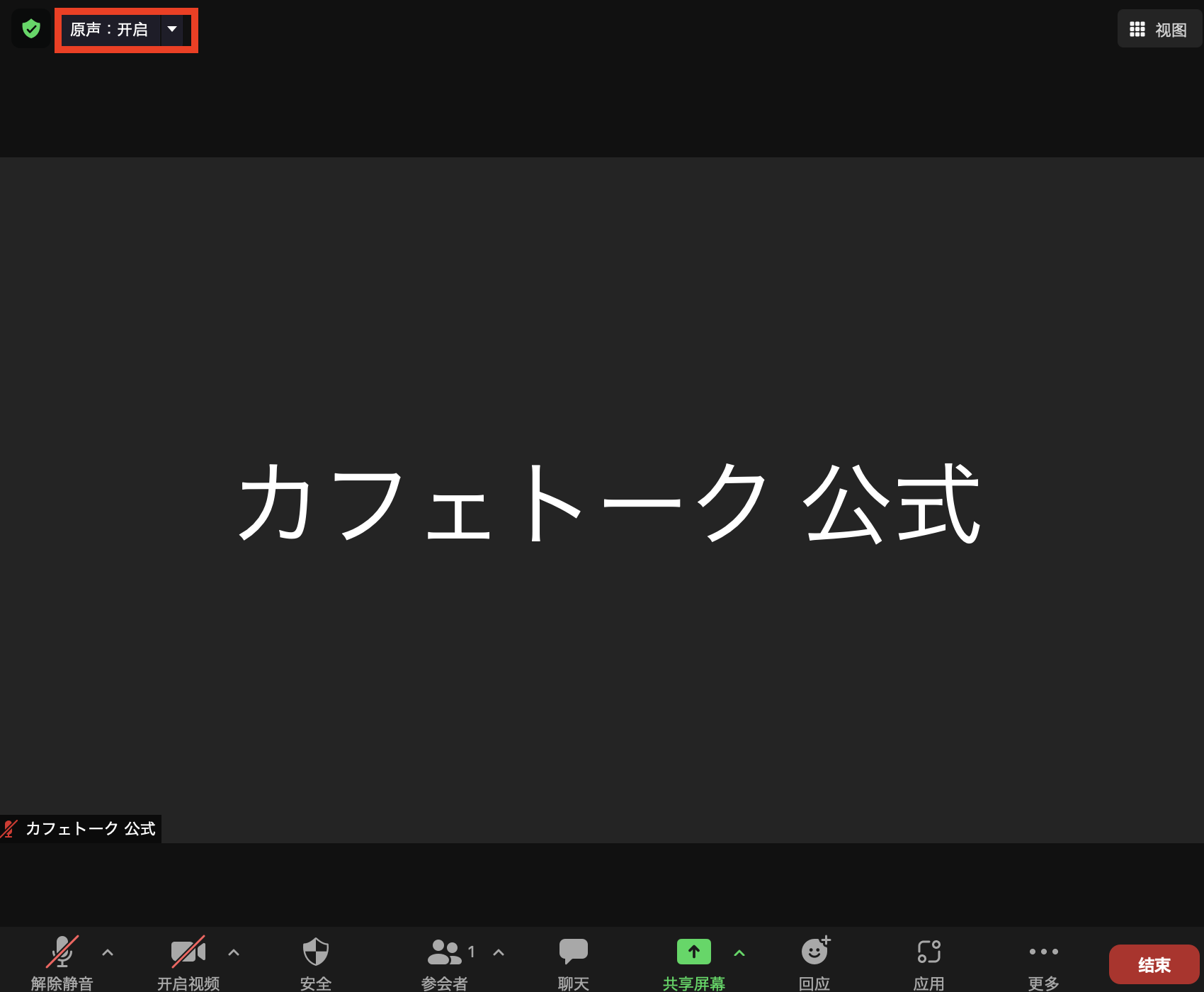This screenshot has height=992, width=1204.
Task: Open the 安全 security shield menu
Action: click(x=316, y=962)
